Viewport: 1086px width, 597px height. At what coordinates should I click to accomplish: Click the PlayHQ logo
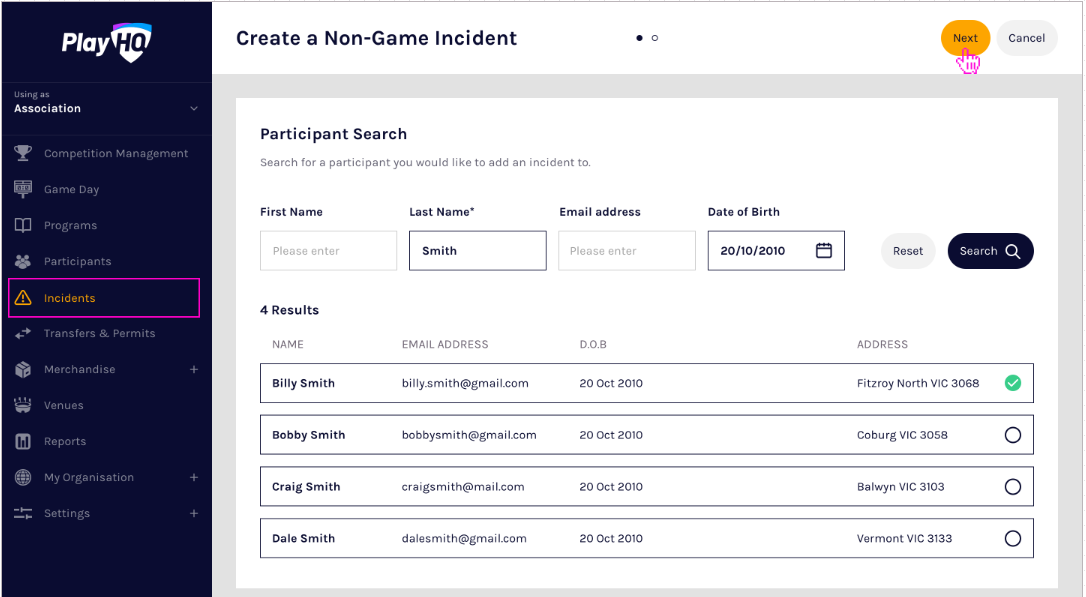[x=106, y=42]
